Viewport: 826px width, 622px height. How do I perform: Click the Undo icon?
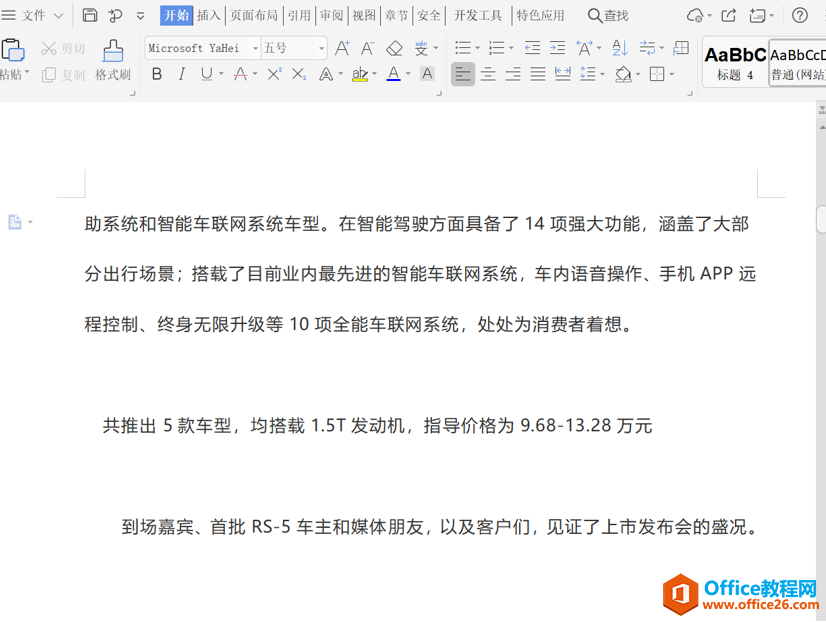[x=115, y=16]
